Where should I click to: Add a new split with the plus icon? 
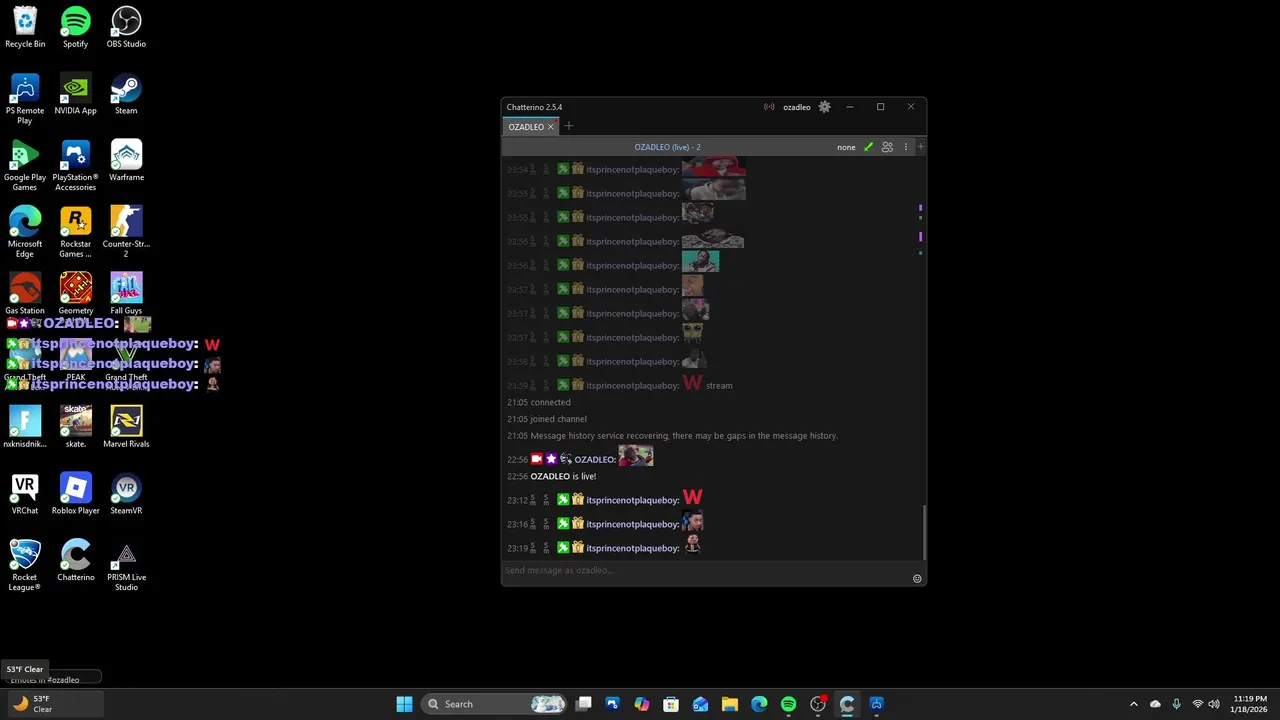pyautogui.click(x=920, y=147)
